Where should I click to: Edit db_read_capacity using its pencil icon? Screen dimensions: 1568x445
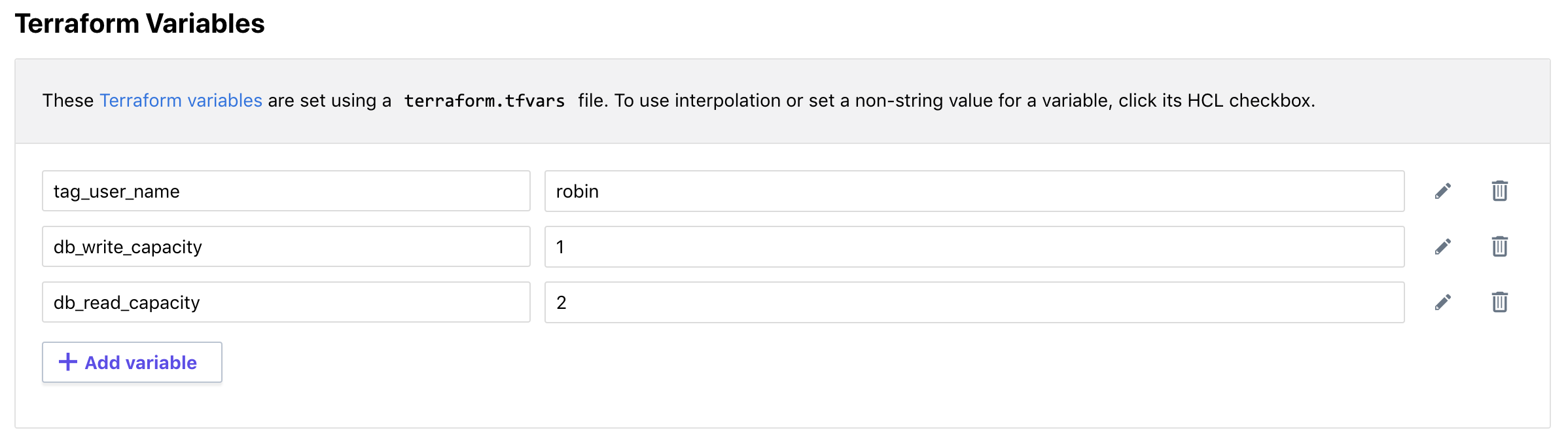(1443, 302)
